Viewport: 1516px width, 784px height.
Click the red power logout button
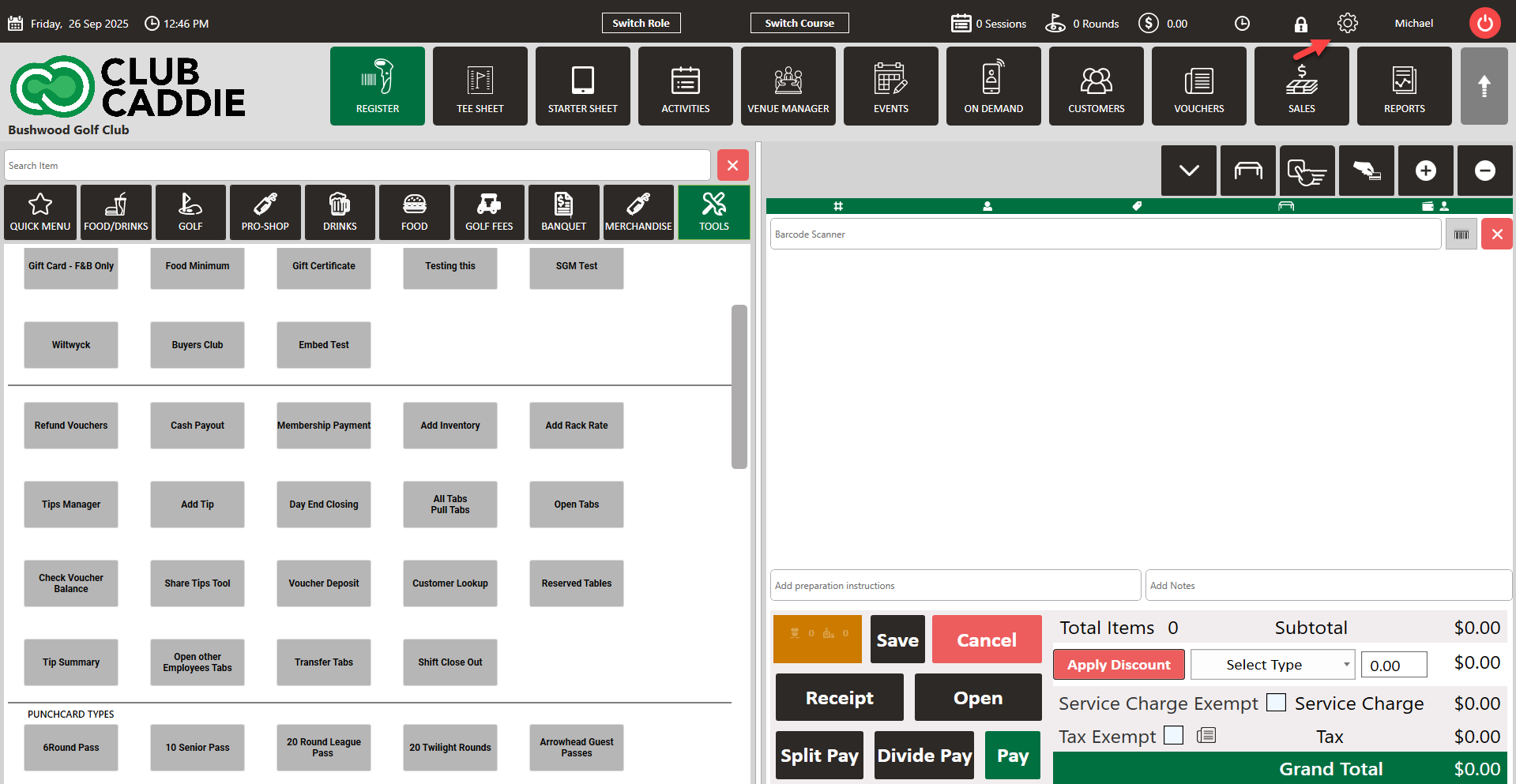click(x=1484, y=24)
